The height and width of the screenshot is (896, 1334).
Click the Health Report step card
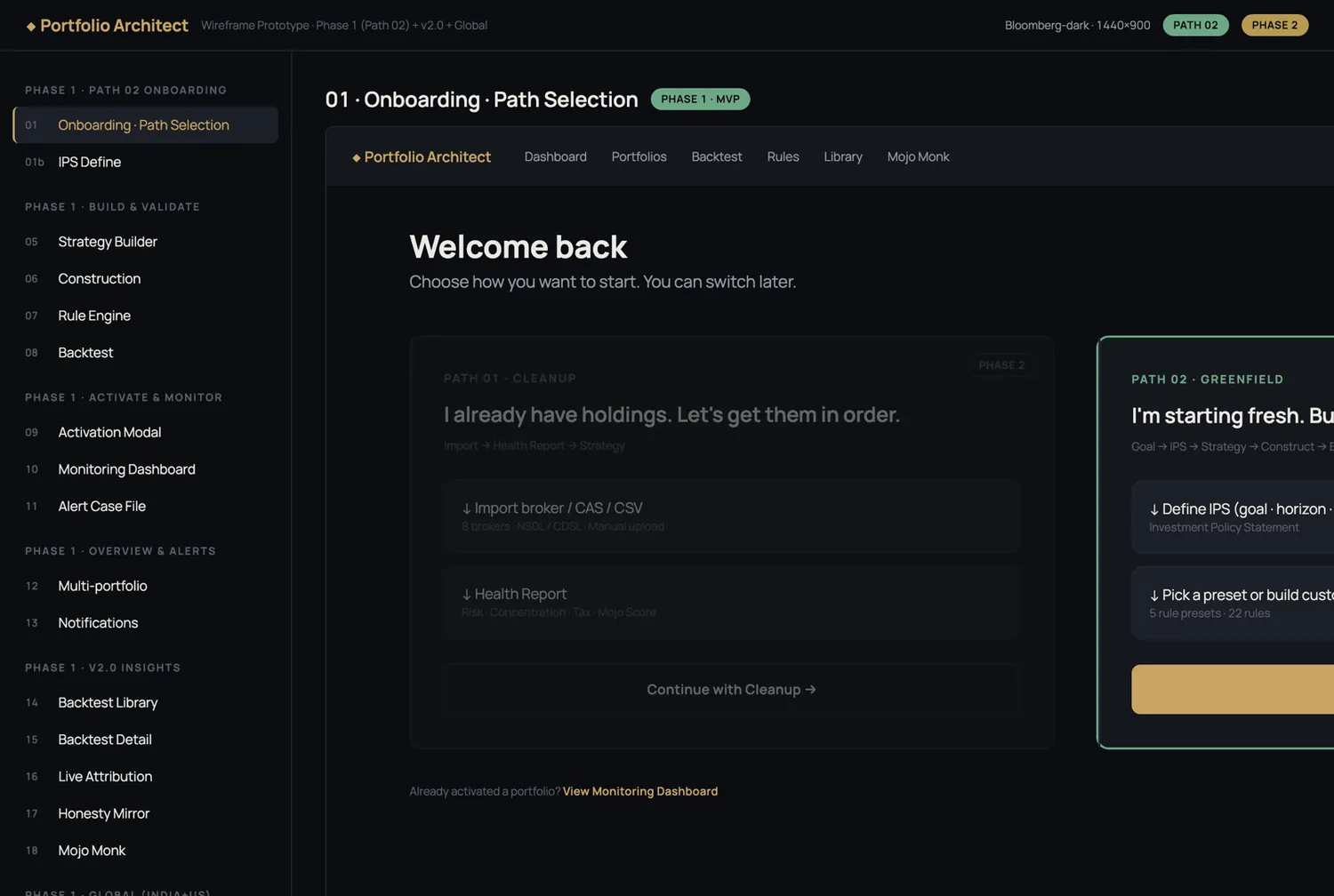pos(732,603)
